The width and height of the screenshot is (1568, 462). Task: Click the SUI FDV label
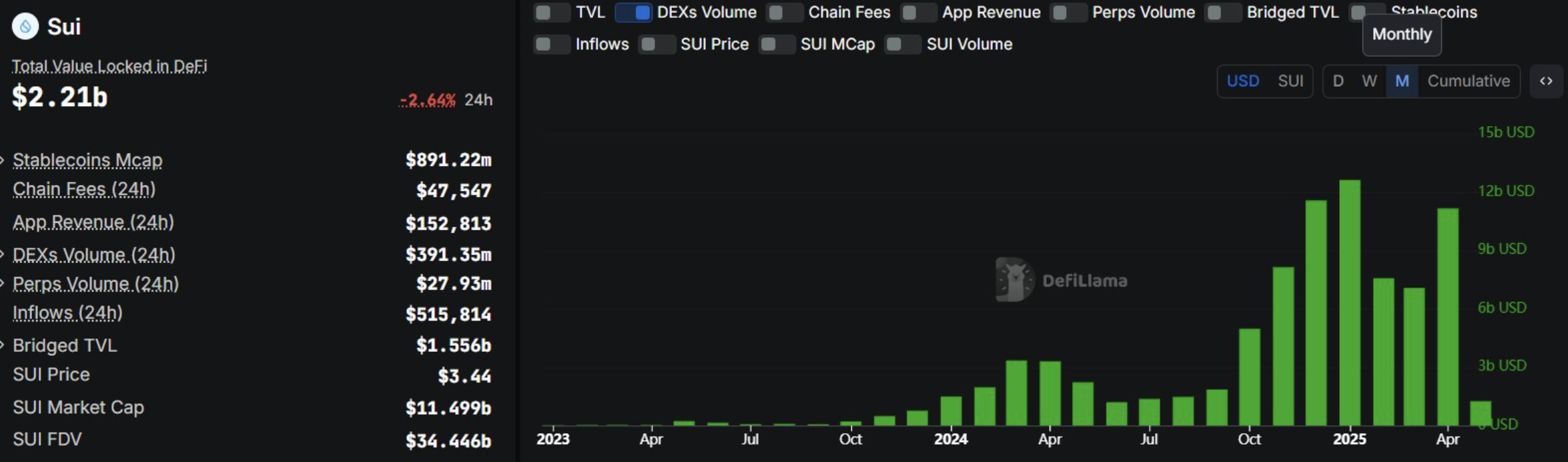click(x=47, y=439)
